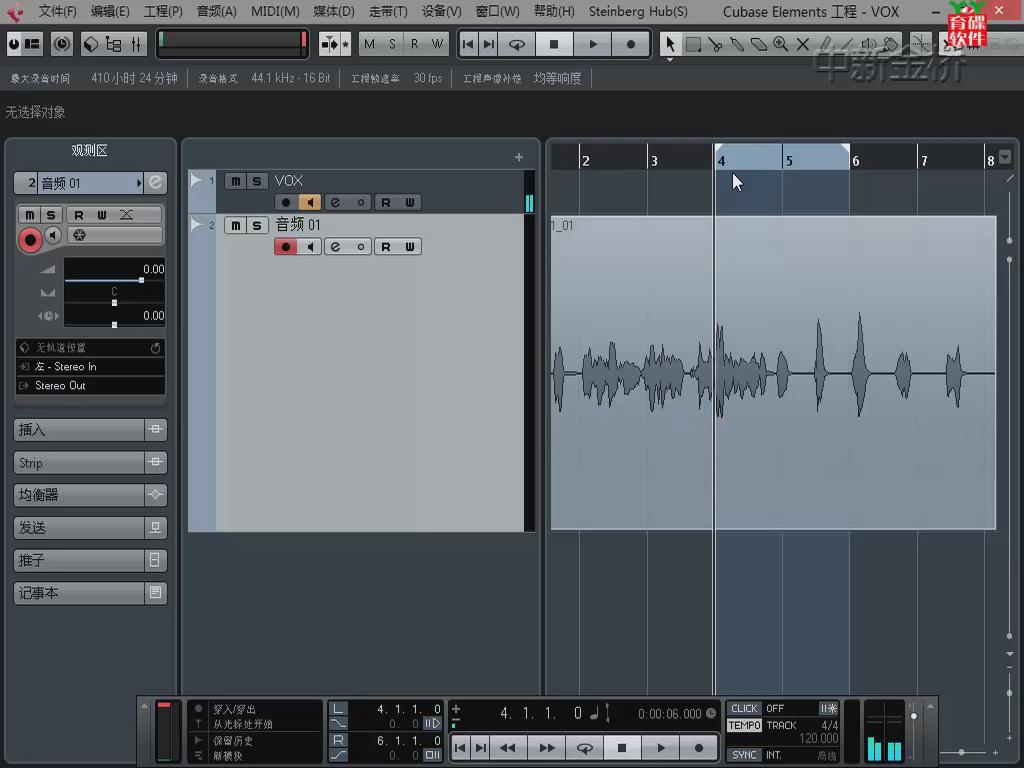
Task: Expand the 记事本 notepad section
Action: click(x=89, y=593)
